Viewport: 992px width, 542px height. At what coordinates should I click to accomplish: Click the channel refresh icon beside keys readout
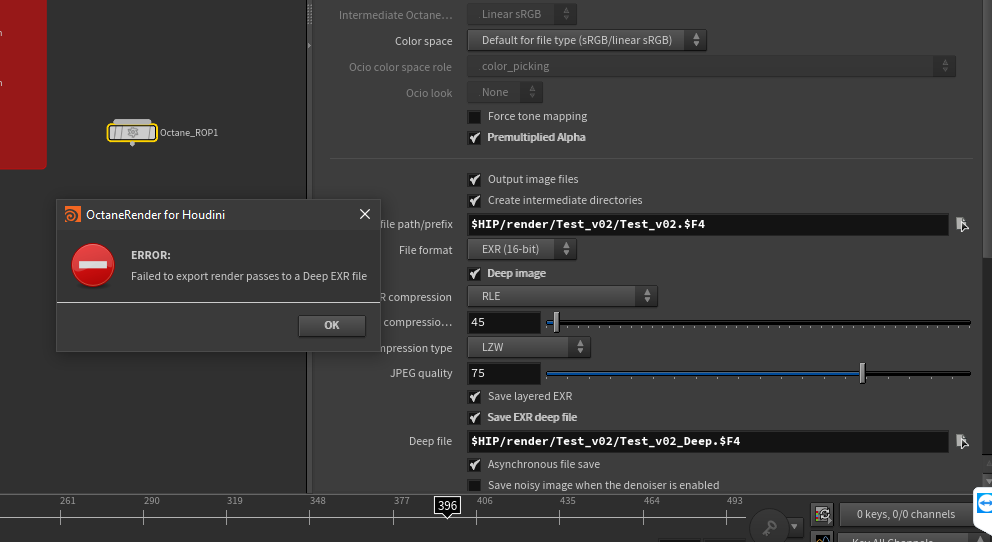[x=822, y=514]
